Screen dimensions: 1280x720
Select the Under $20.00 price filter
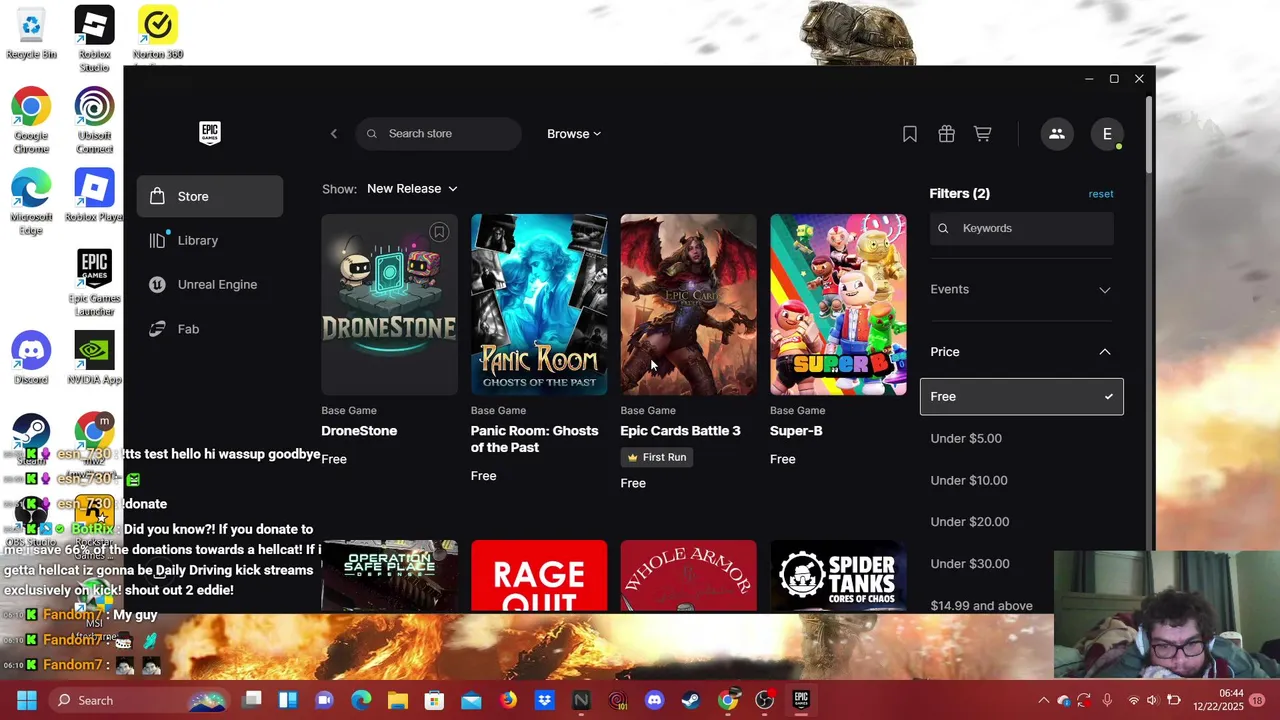(970, 522)
